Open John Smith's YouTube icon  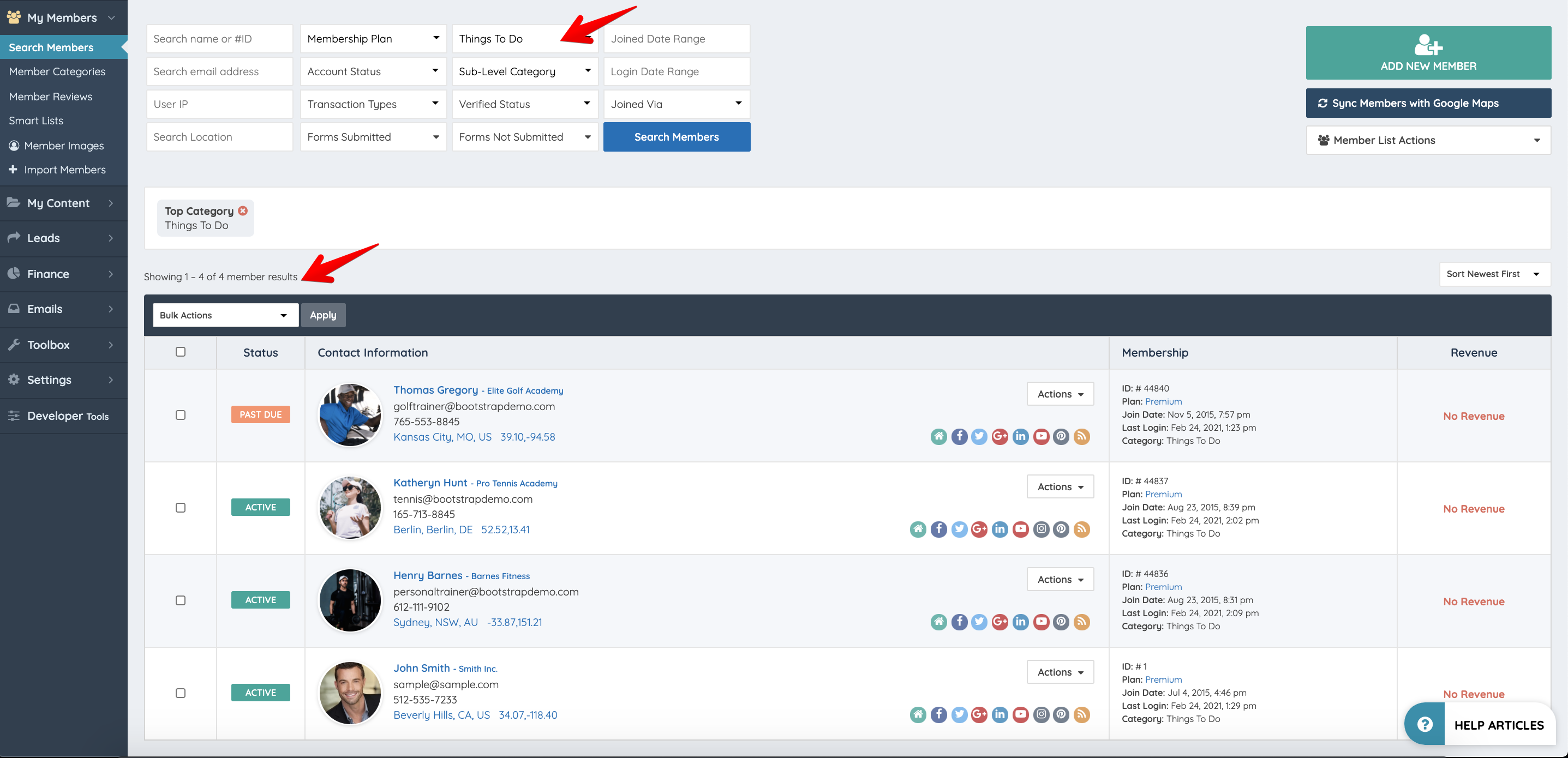pos(1020,714)
